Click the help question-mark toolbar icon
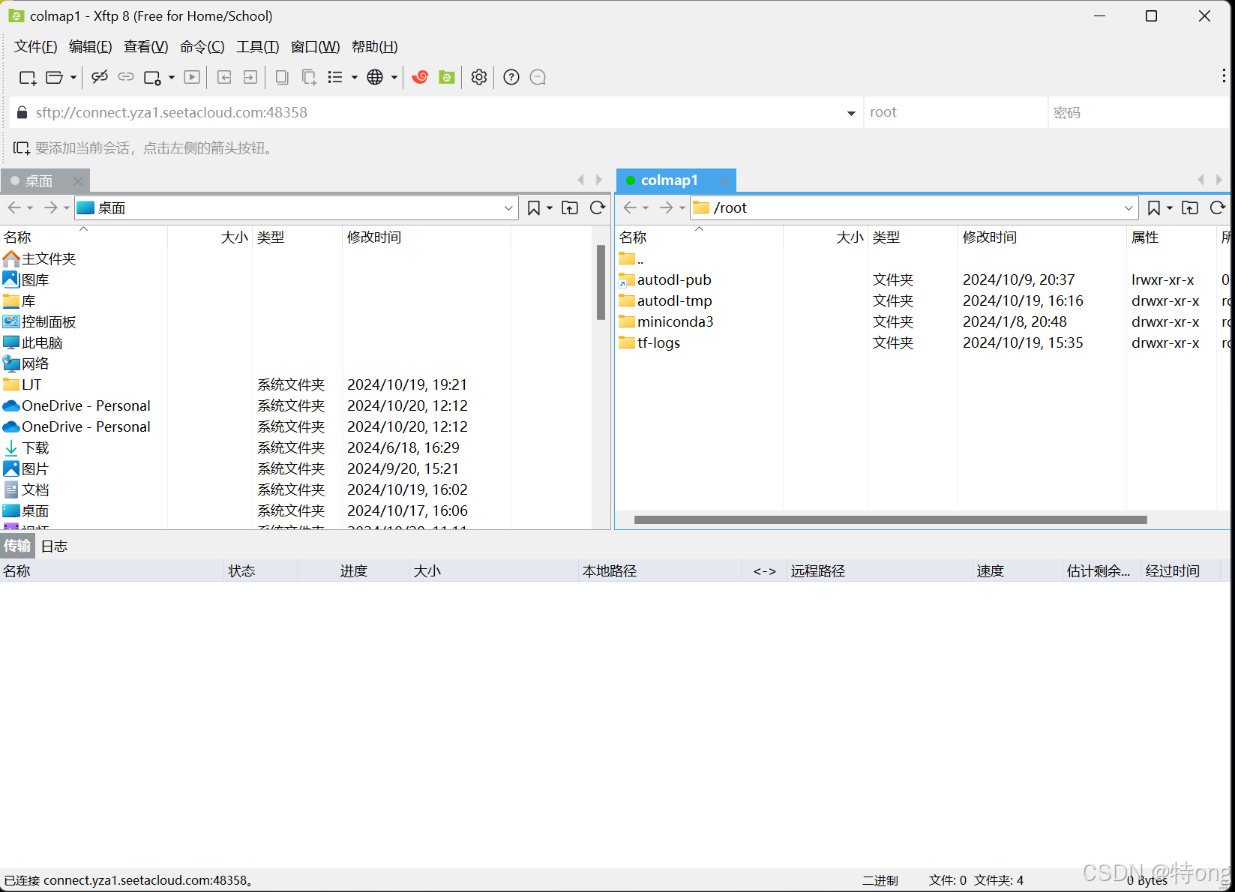The width and height of the screenshot is (1235, 892). click(x=511, y=77)
